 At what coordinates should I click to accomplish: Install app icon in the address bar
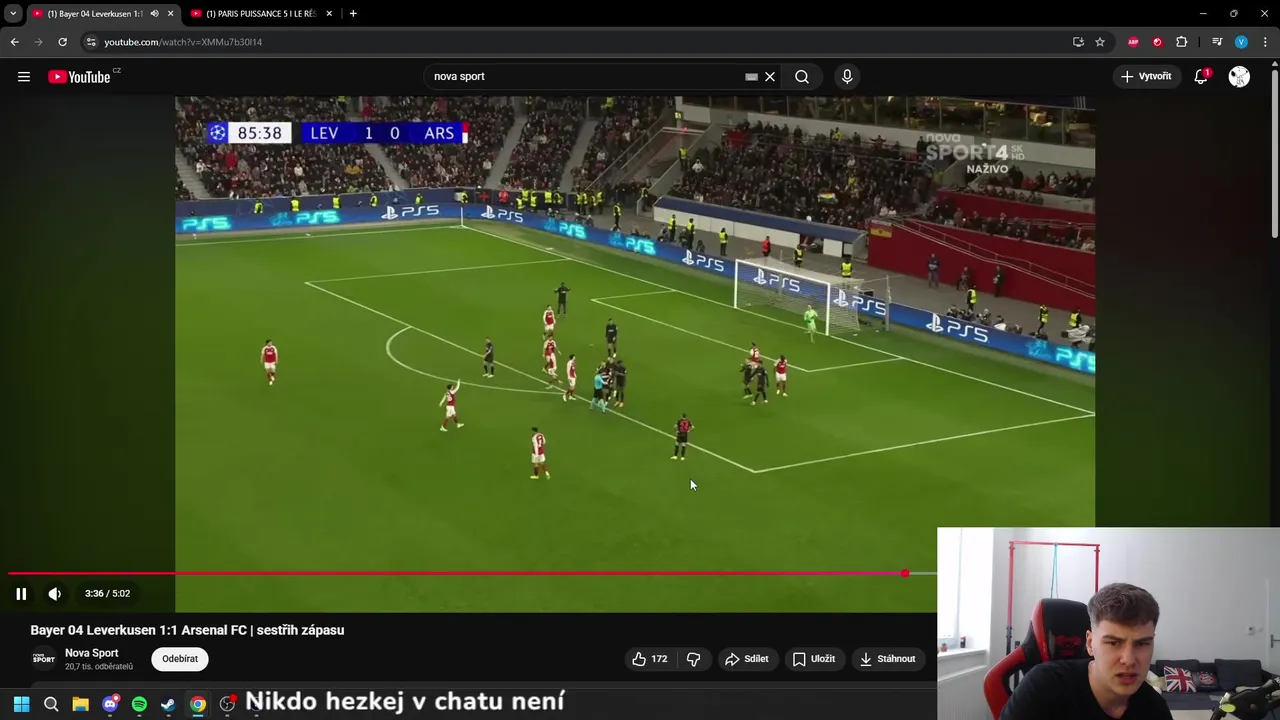pyautogui.click(x=1078, y=42)
